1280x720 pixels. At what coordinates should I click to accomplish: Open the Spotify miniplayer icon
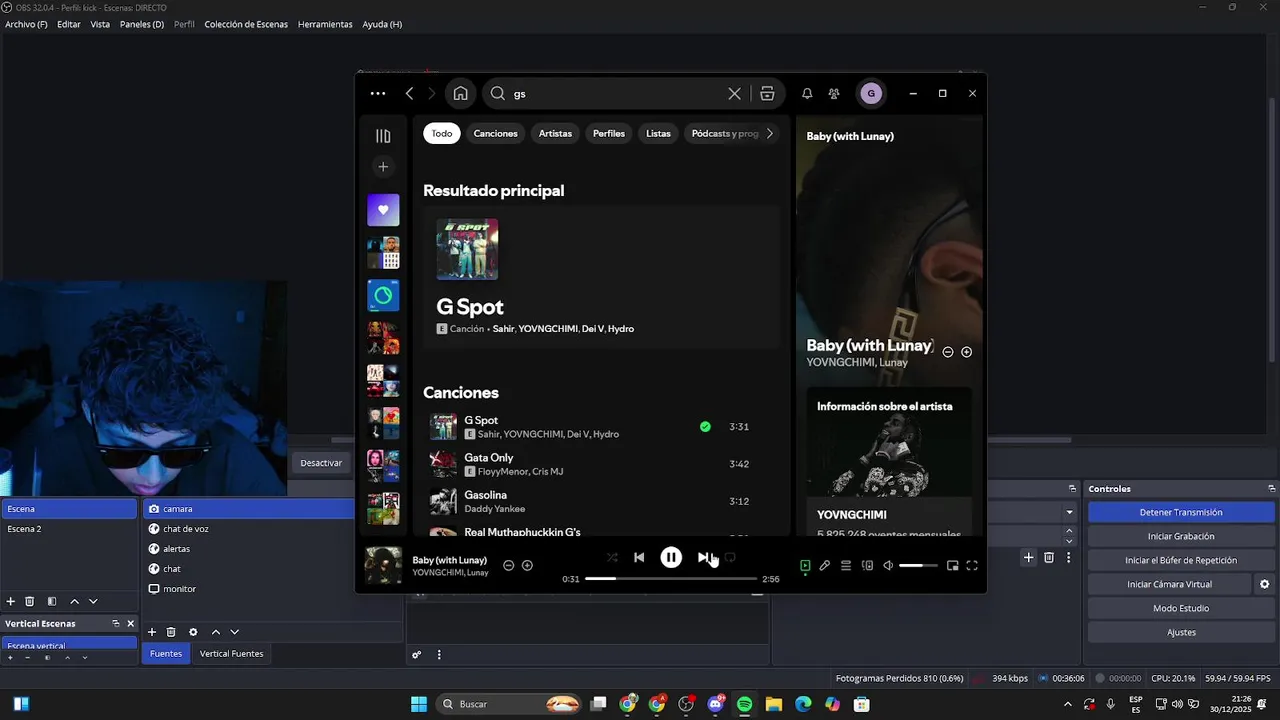(x=952, y=565)
